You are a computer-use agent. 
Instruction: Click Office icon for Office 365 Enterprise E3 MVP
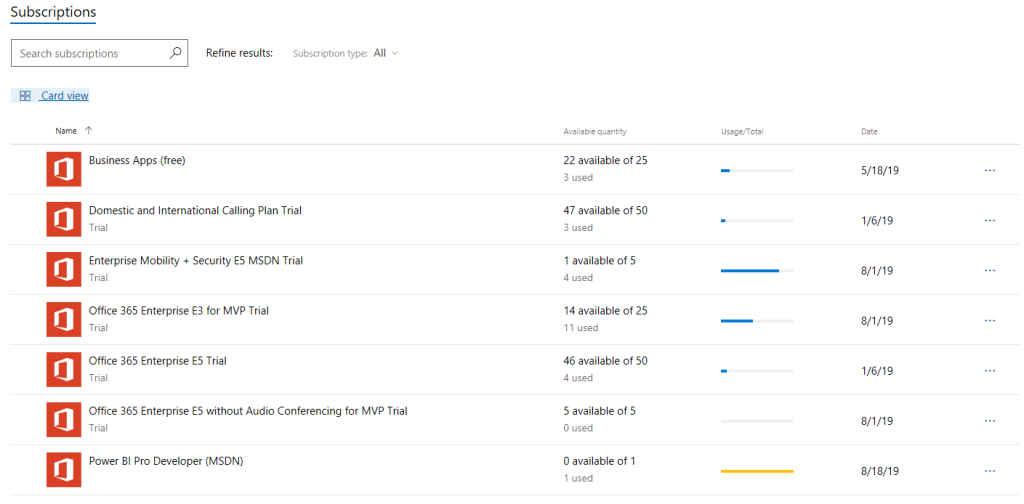pyautogui.click(x=64, y=319)
